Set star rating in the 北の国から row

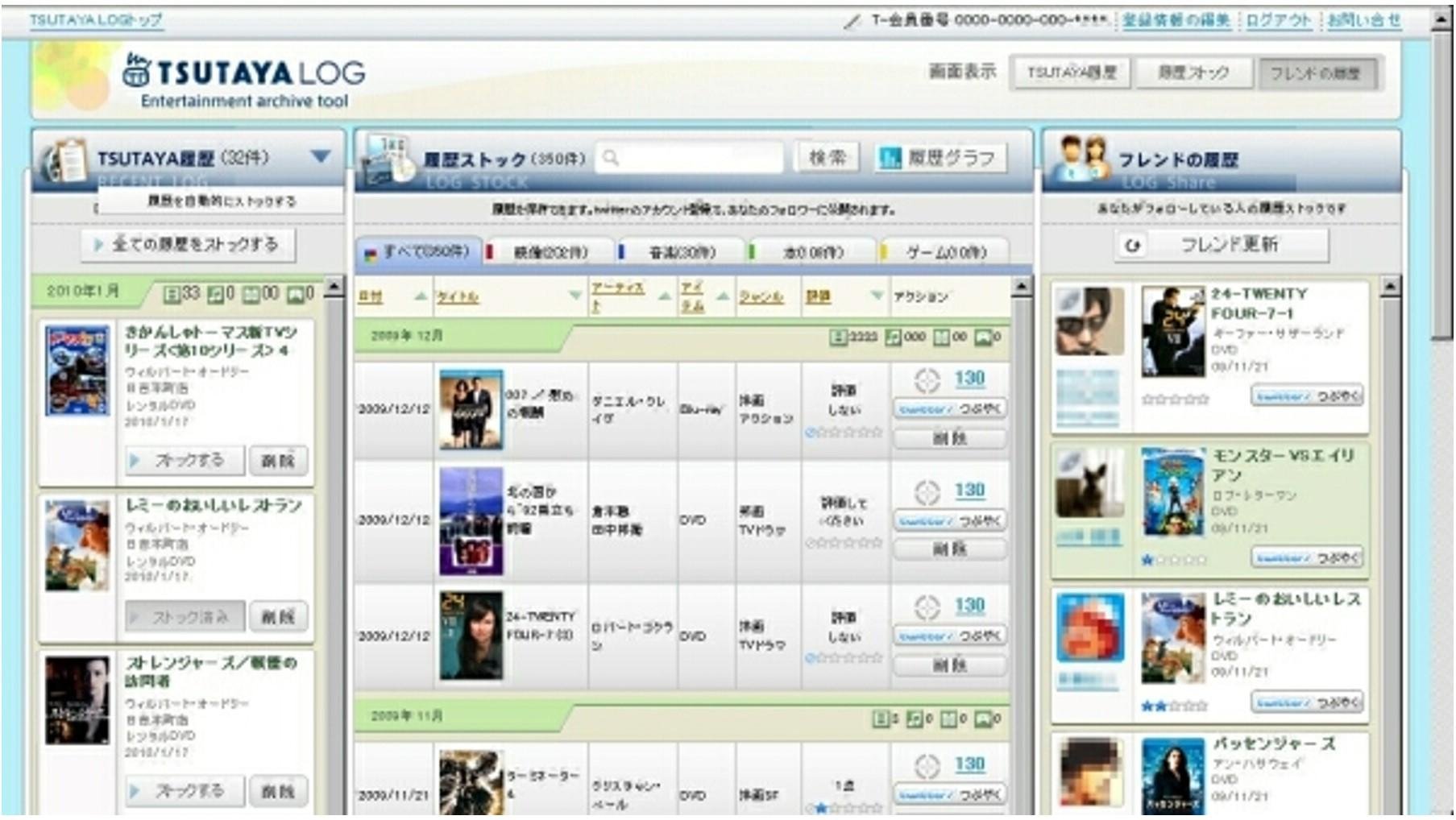coord(844,542)
